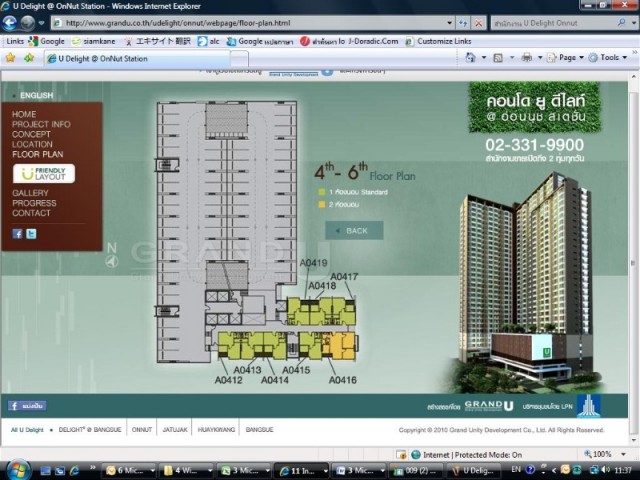Image resolution: width=640 pixels, height=480 pixels.
Task: Click the Windows Start orb
Action: [18, 469]
